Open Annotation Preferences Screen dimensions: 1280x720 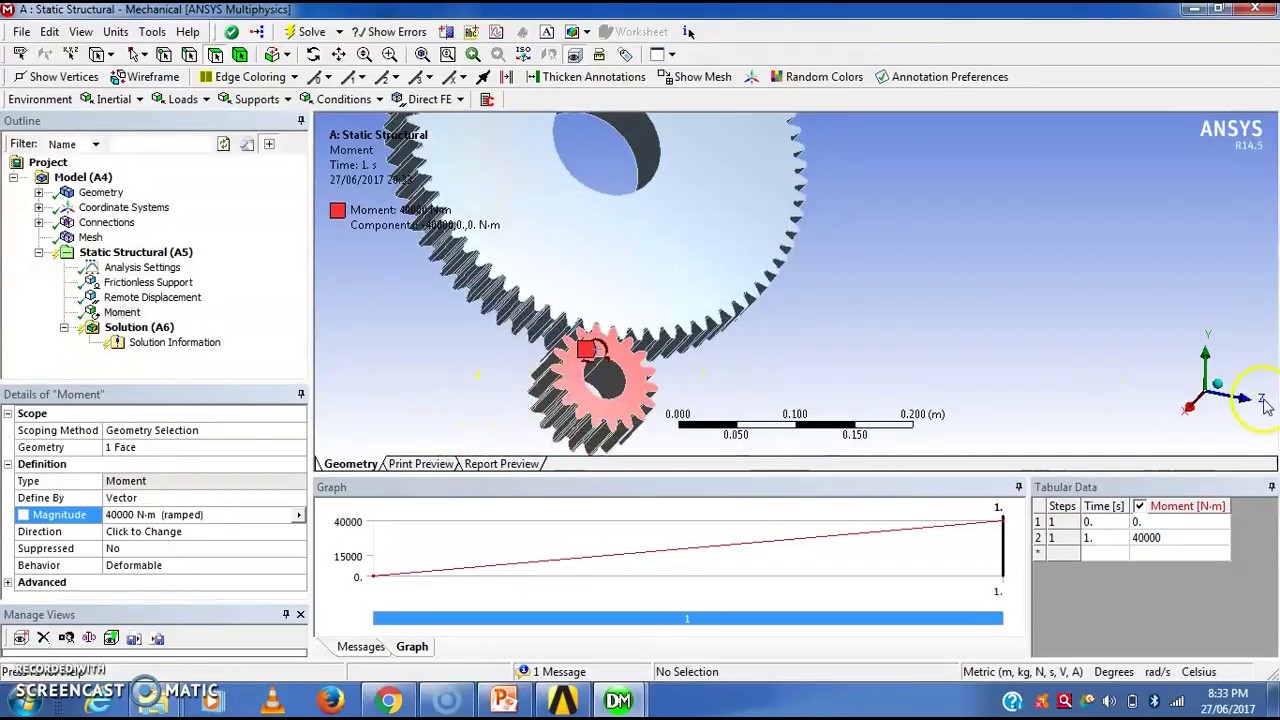(x=941, y=77)
